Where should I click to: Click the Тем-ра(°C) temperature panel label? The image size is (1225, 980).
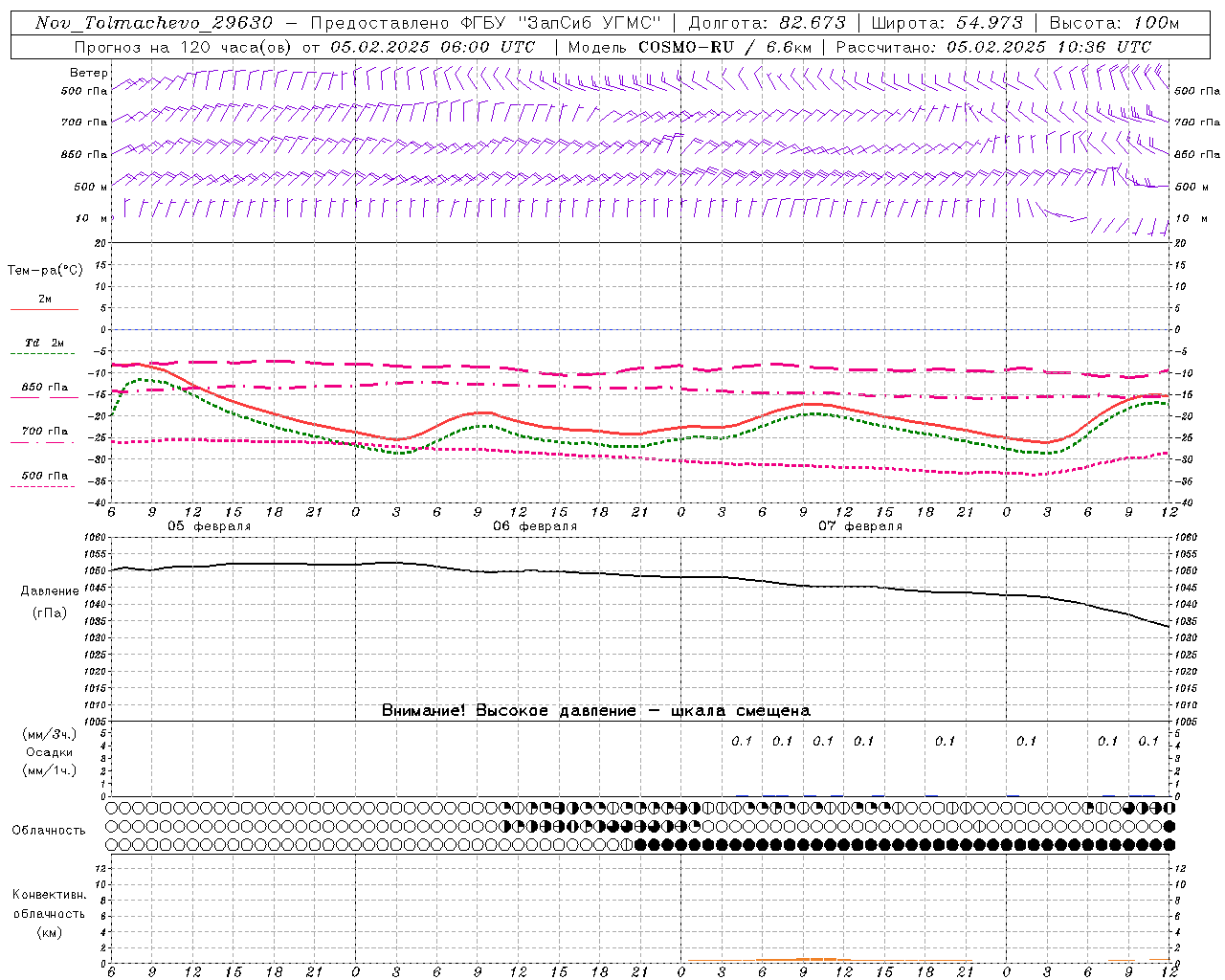tap(45, 270)
